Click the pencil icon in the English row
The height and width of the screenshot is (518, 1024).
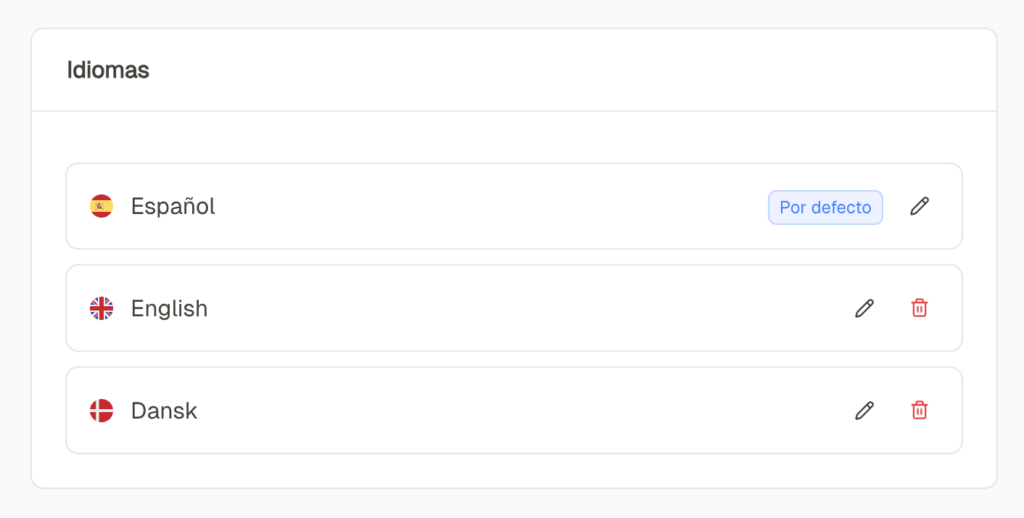click(864, 309)
